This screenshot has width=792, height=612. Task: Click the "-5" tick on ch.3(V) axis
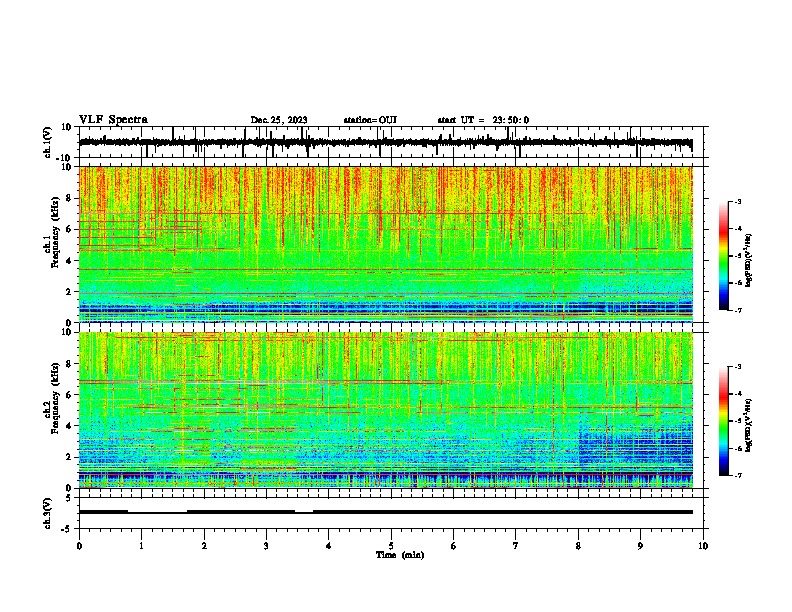point(67,529)
